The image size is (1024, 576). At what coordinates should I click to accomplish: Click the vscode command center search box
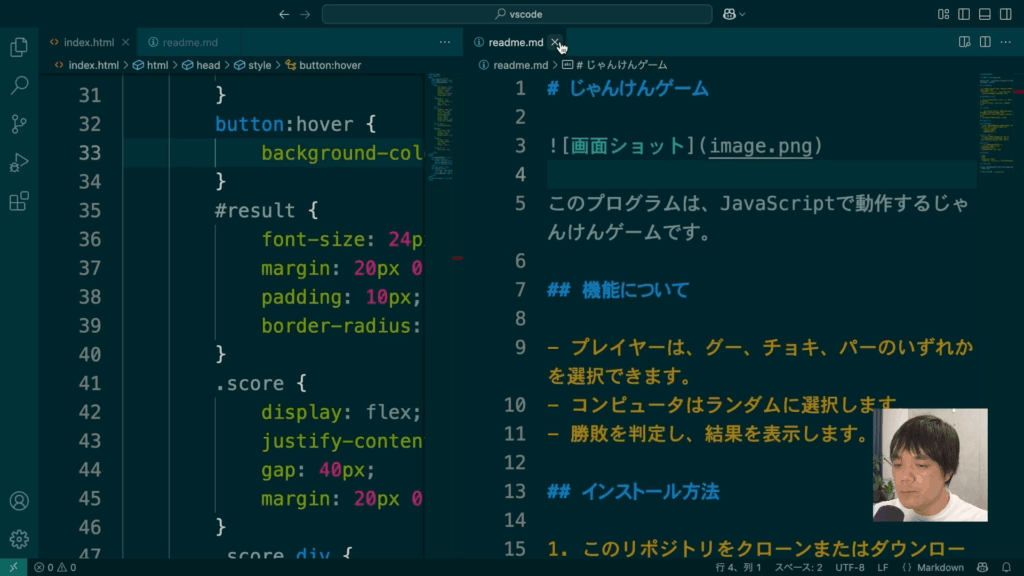coord(516,14)
